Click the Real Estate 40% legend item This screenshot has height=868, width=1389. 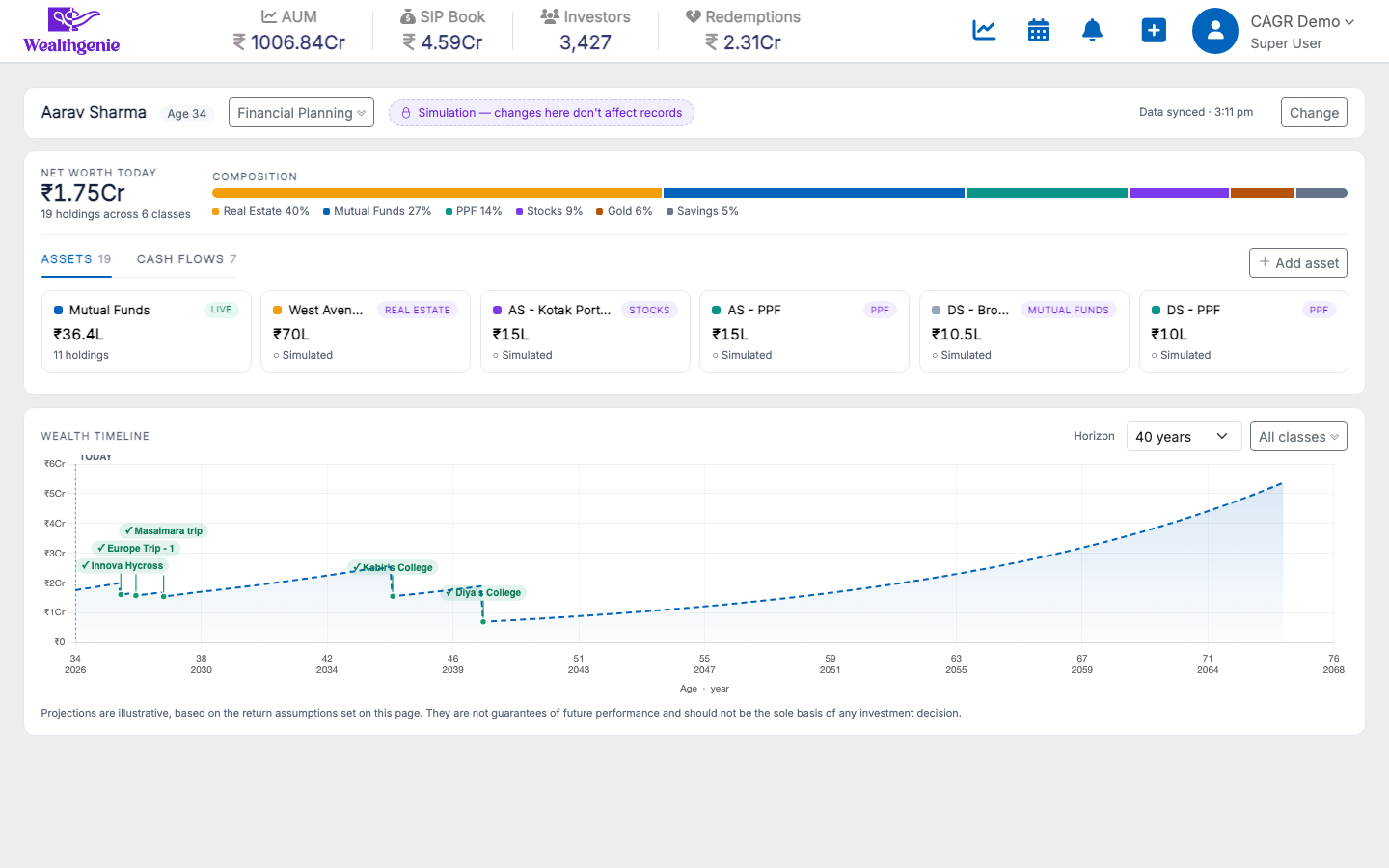pos(260,211)
